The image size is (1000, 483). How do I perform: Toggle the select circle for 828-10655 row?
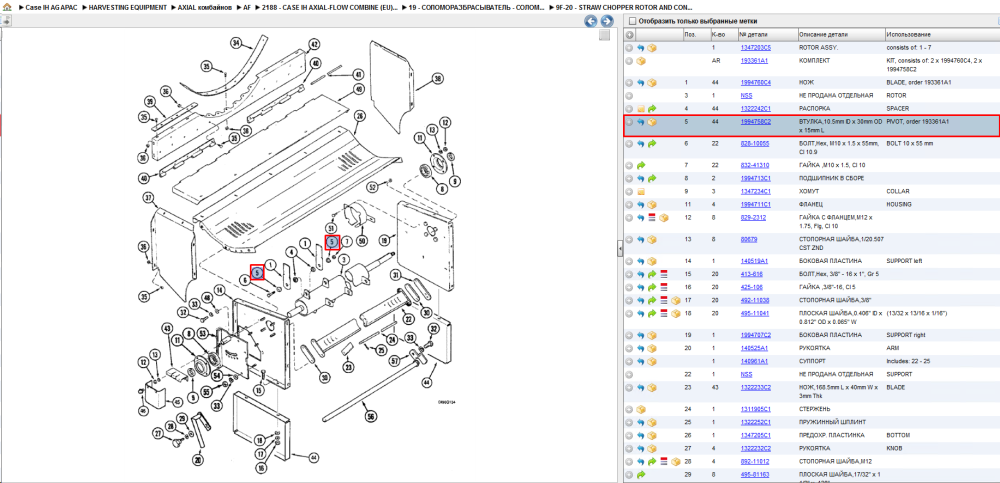click(629, 144)
